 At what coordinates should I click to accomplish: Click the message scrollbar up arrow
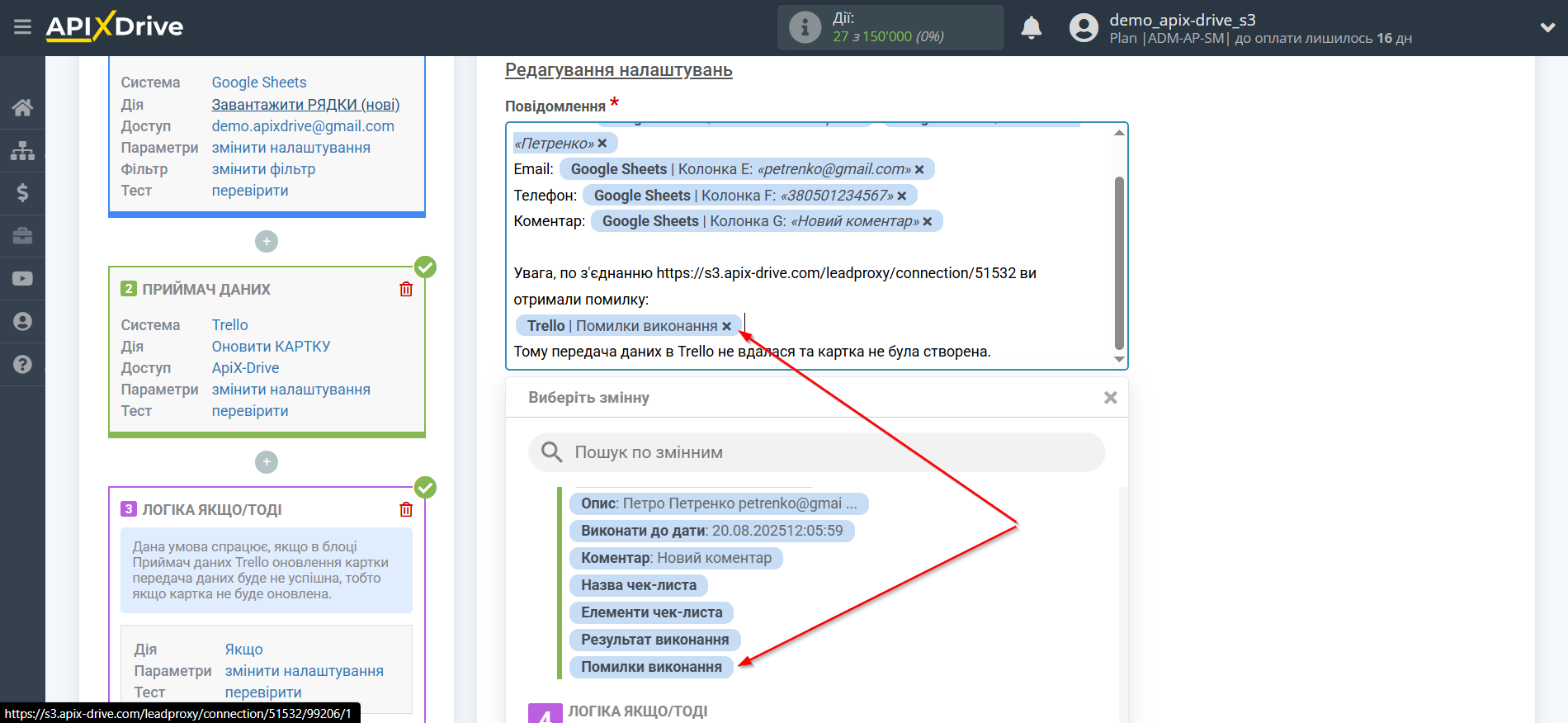click(1119, 132)
